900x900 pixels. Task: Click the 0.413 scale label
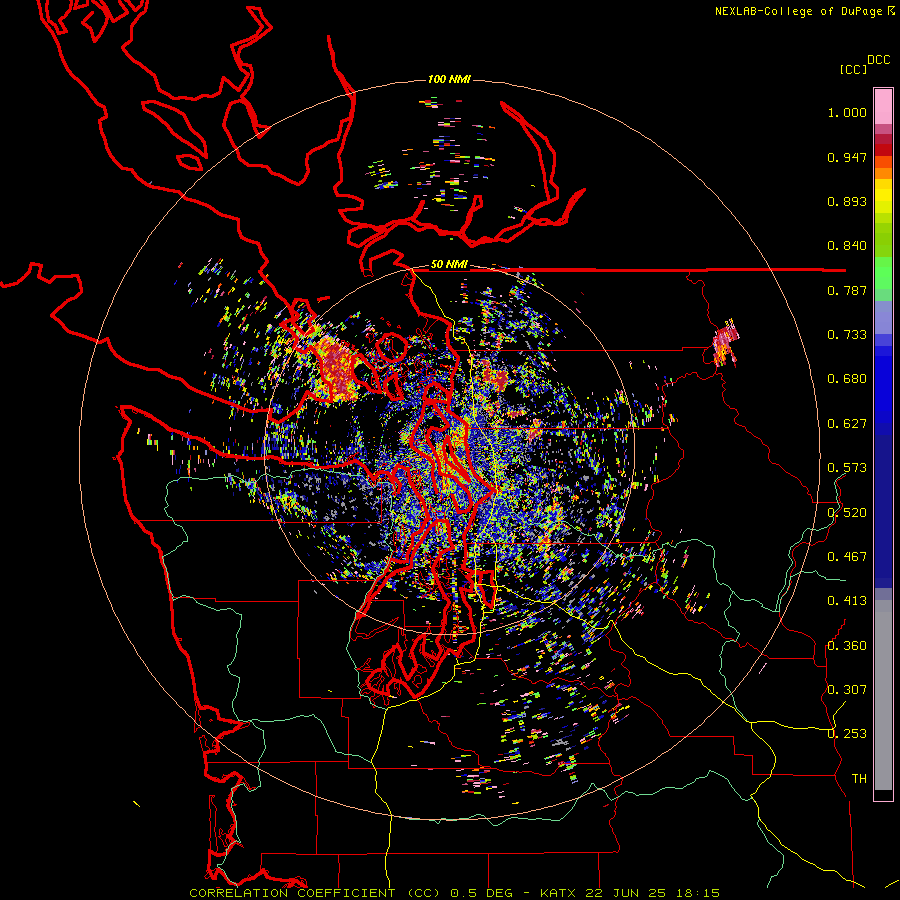pos(847,601)
